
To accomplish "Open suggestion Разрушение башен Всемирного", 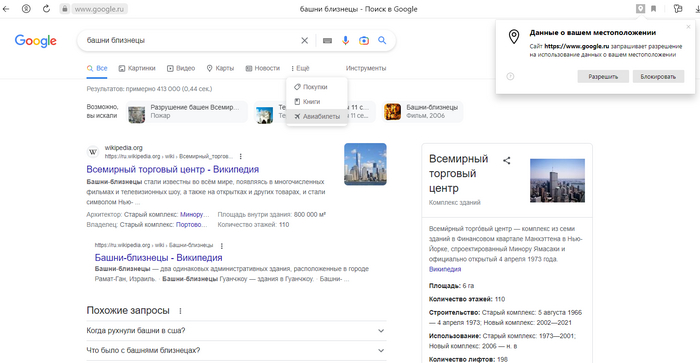I will (187, 112).
